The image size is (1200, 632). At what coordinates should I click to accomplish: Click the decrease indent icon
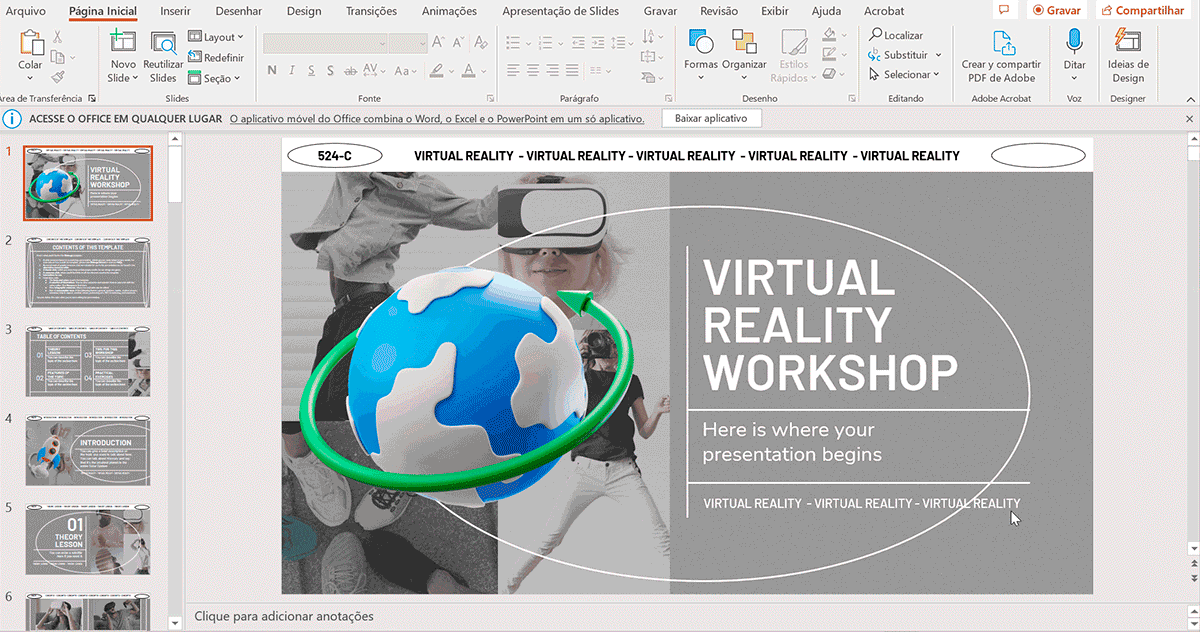tap(580, 43)
